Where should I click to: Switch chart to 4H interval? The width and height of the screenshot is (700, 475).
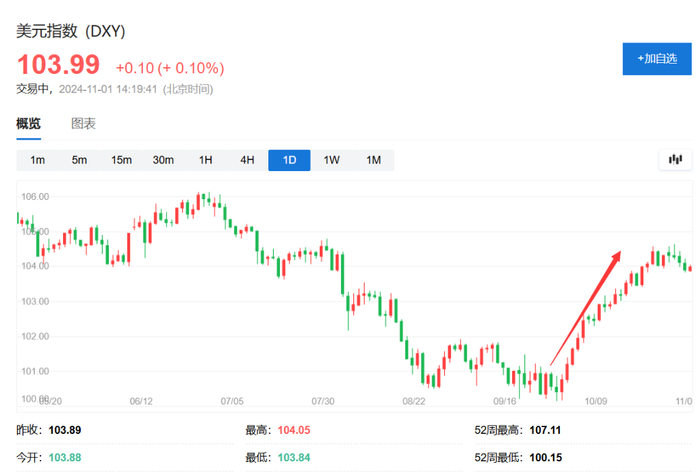pos(247,160)
